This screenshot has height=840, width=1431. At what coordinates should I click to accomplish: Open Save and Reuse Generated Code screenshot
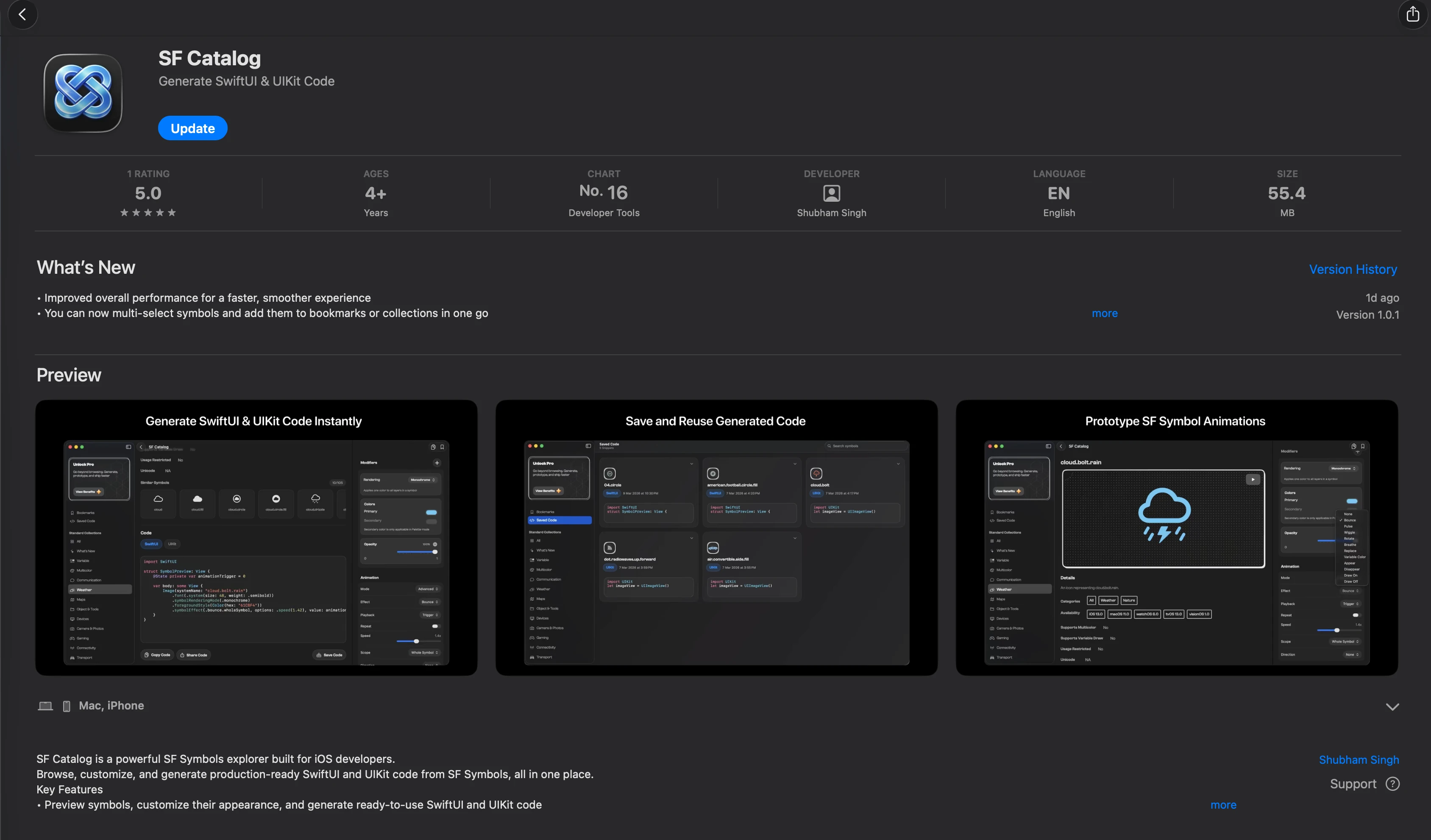click(x=716, y=537)
